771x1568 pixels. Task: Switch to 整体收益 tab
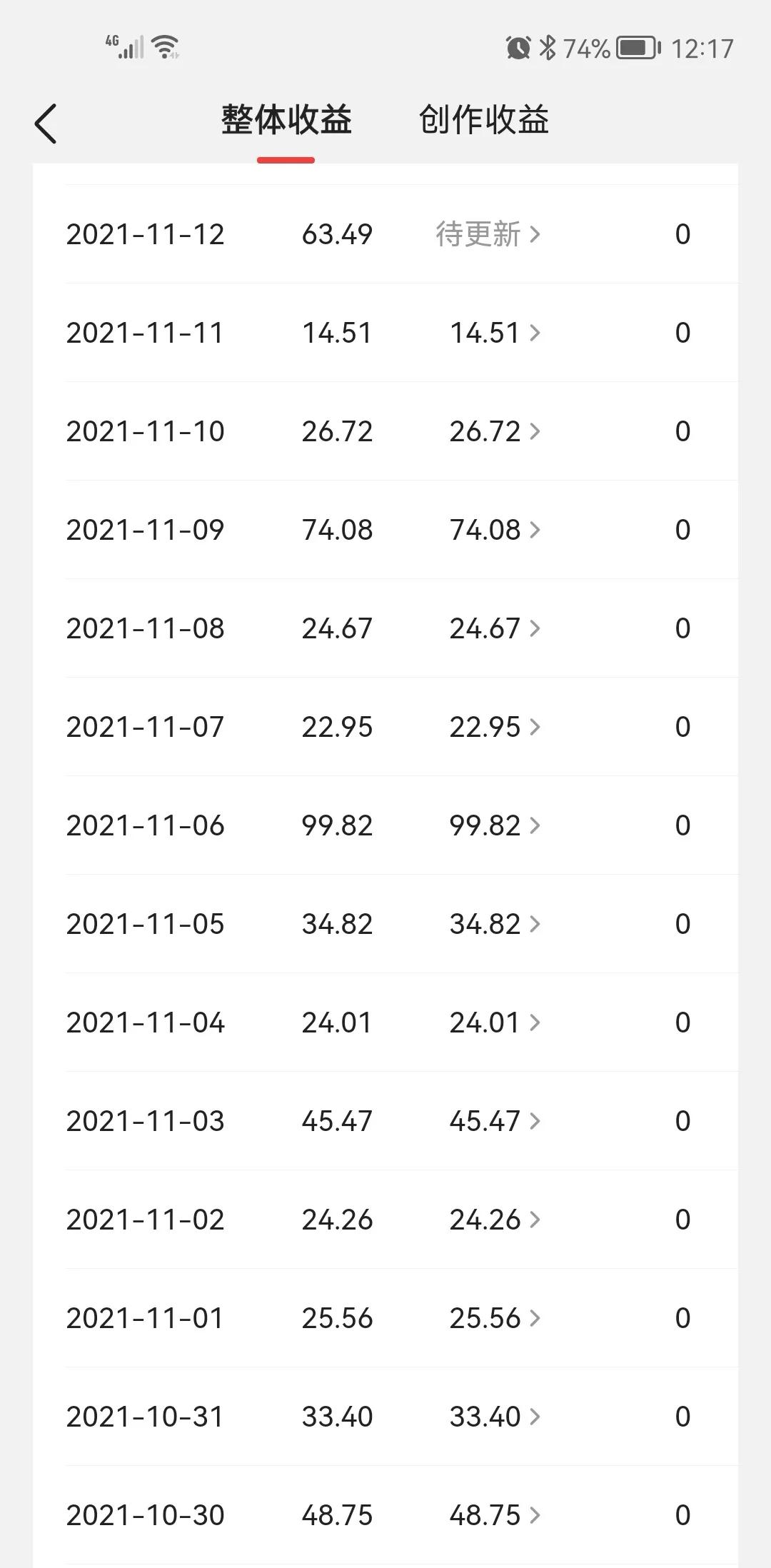coord(286,120)
